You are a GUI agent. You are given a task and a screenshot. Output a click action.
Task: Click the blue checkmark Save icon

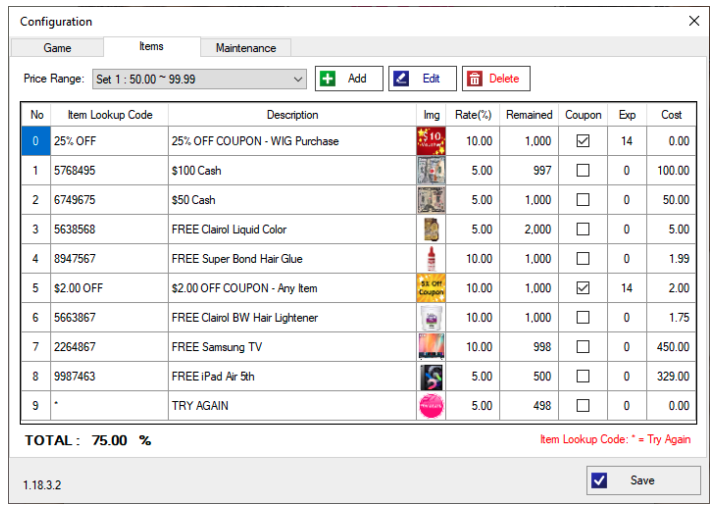coord(599,480)
